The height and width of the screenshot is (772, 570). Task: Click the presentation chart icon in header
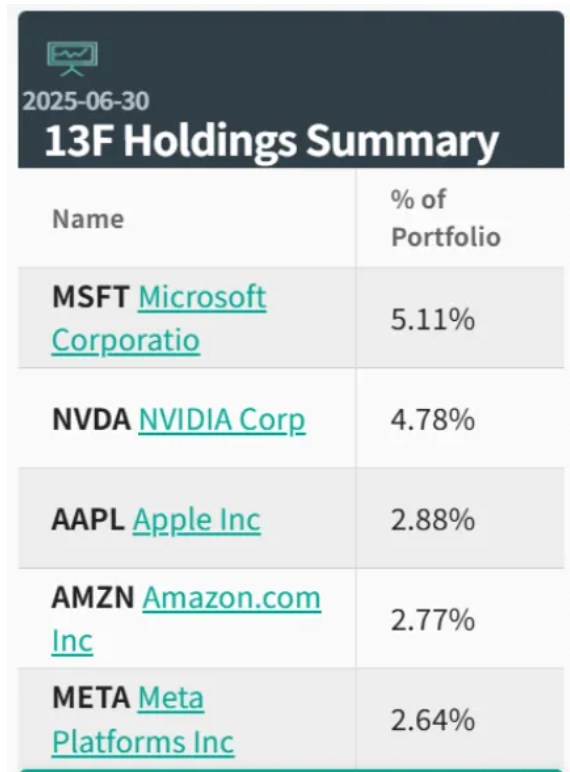click(72, 59)
